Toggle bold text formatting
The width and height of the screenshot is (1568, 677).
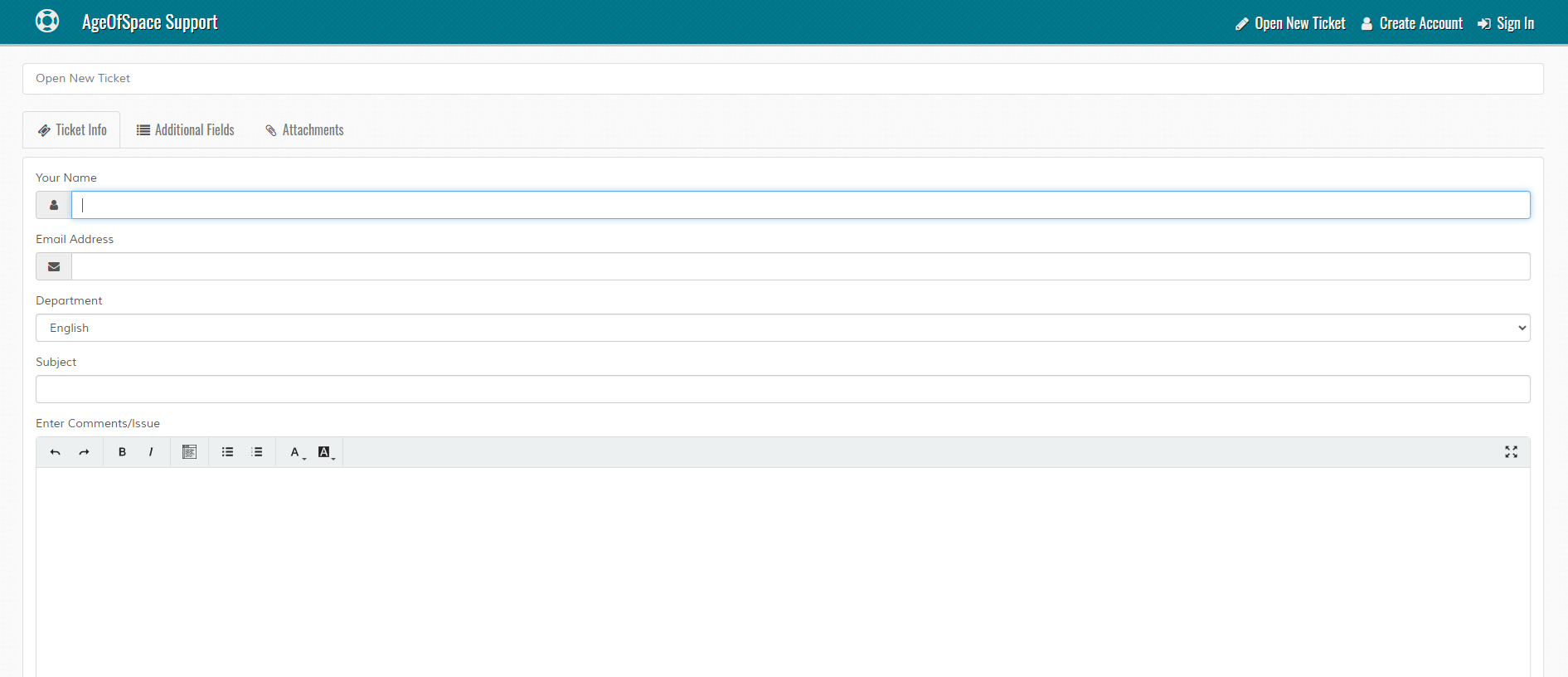coord(122,452)
